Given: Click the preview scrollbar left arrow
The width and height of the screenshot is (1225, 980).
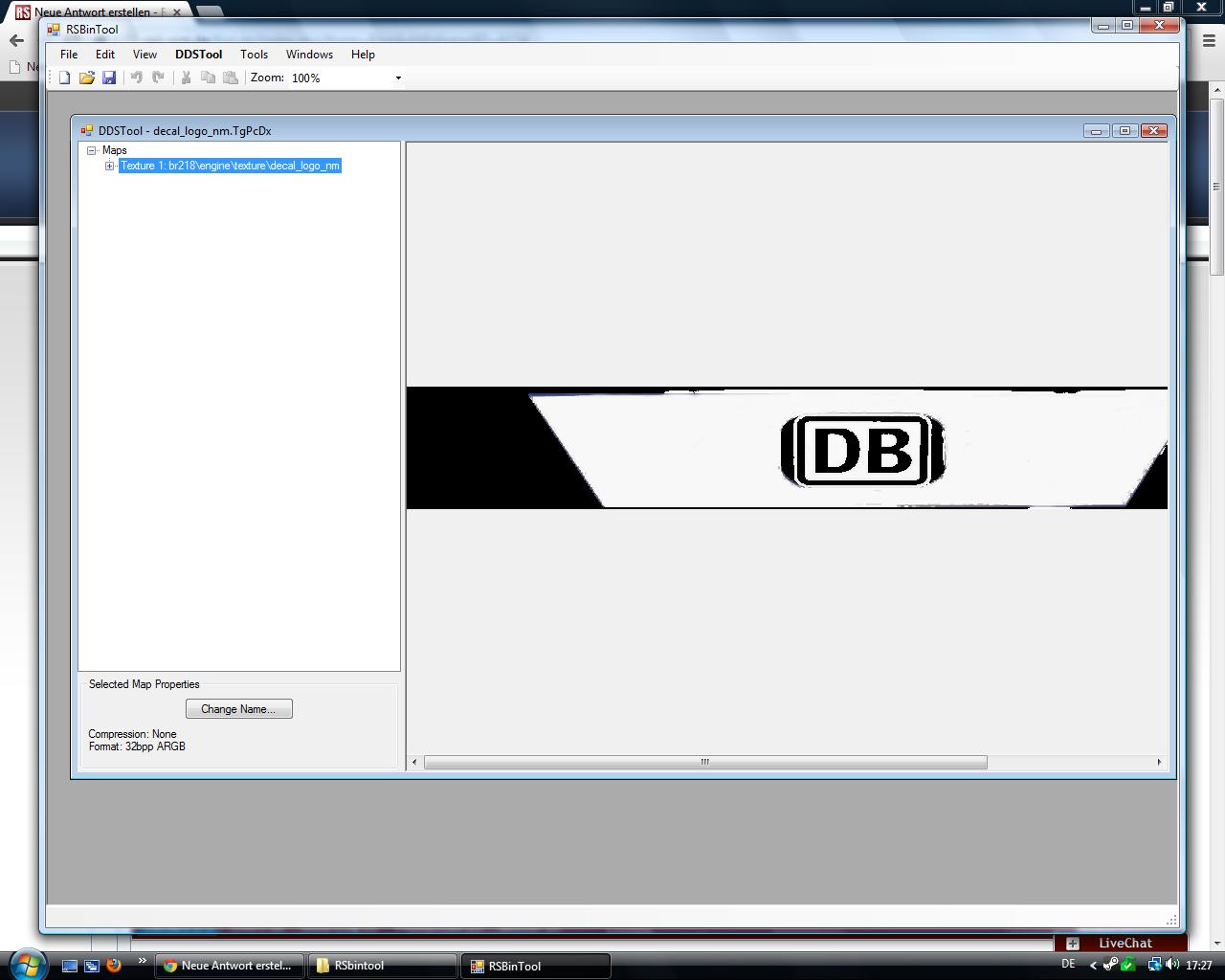Looking at the screenshot, I should tap(414, 762).
